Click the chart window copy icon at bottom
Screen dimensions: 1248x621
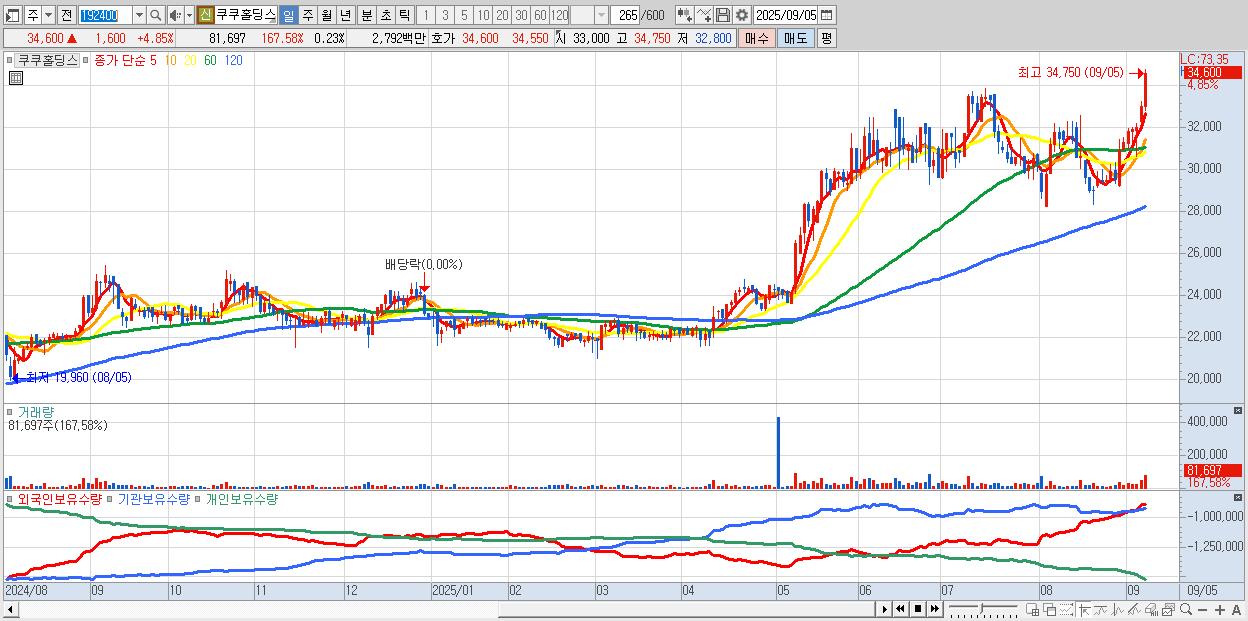1168,610
